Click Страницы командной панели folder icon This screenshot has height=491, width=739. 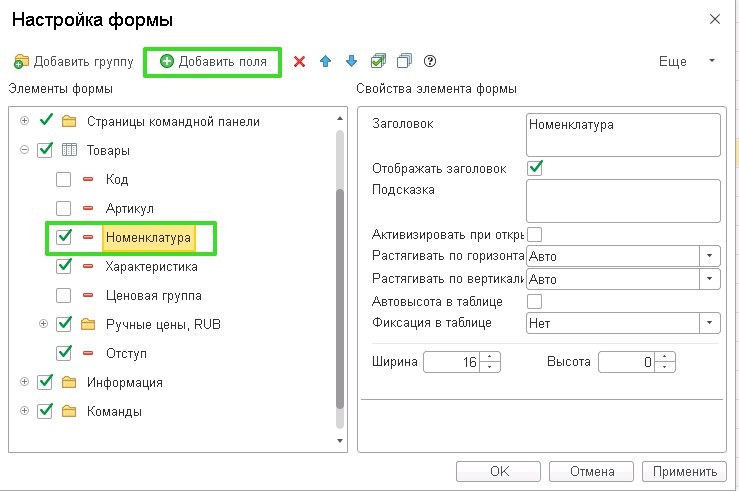[x=69, y=121]
